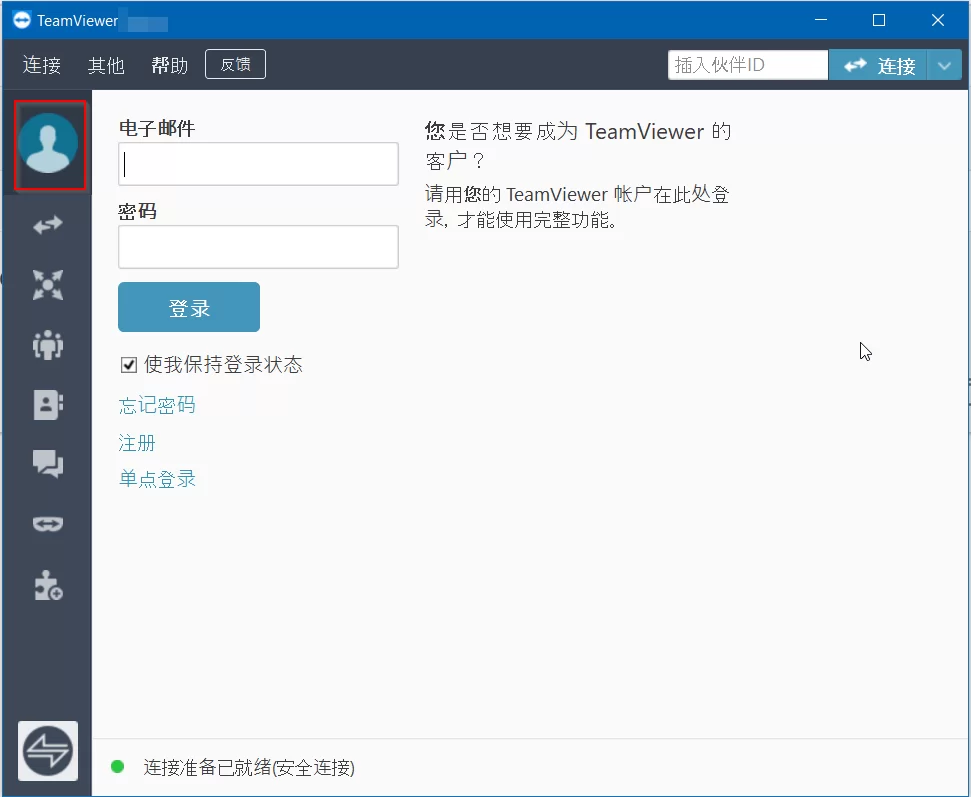
Task: Open the 帮助 menu
Action: pyautogui.click(x=169, y=64)
